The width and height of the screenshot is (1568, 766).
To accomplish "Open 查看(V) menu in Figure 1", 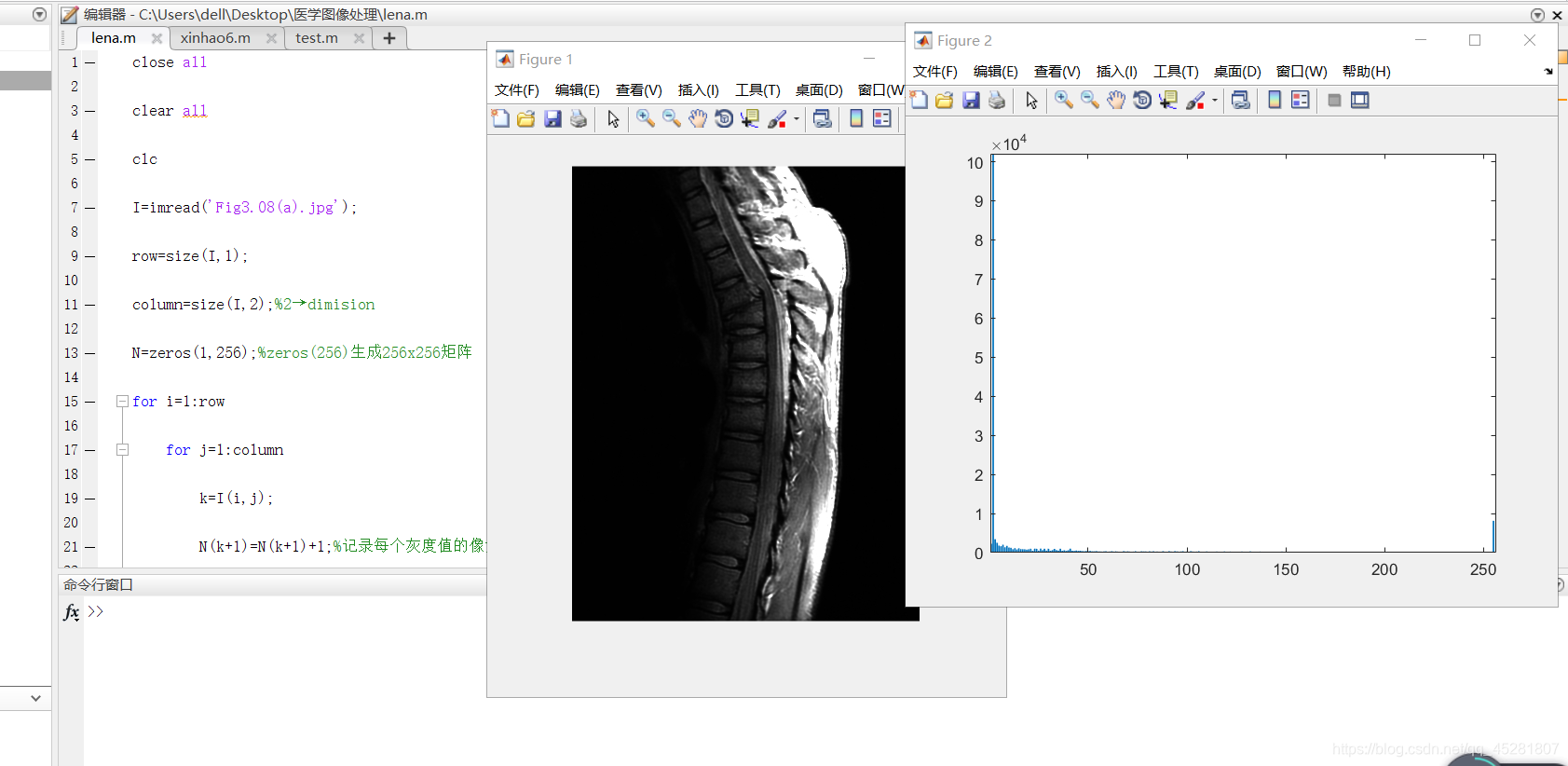I will click(638, 90).
